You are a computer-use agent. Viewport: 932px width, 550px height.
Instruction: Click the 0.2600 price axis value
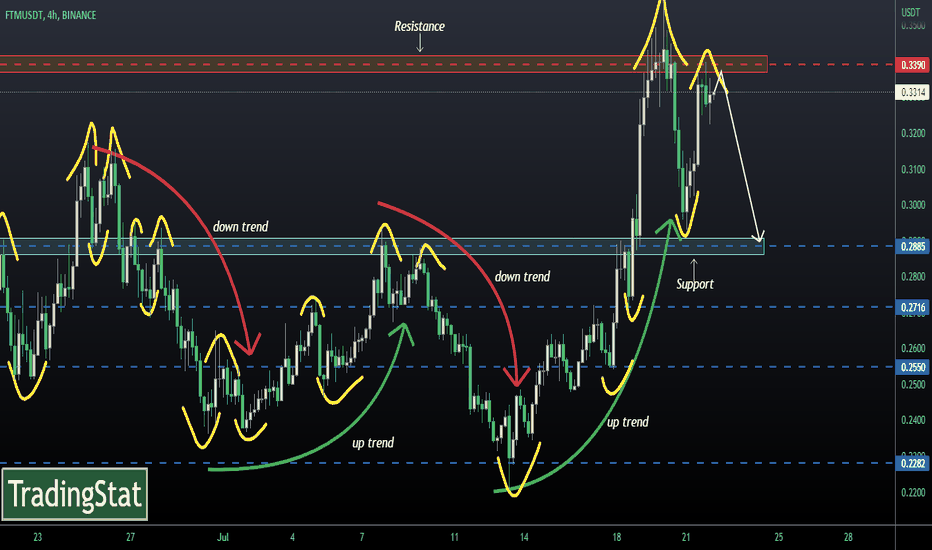tap(913, 348)
